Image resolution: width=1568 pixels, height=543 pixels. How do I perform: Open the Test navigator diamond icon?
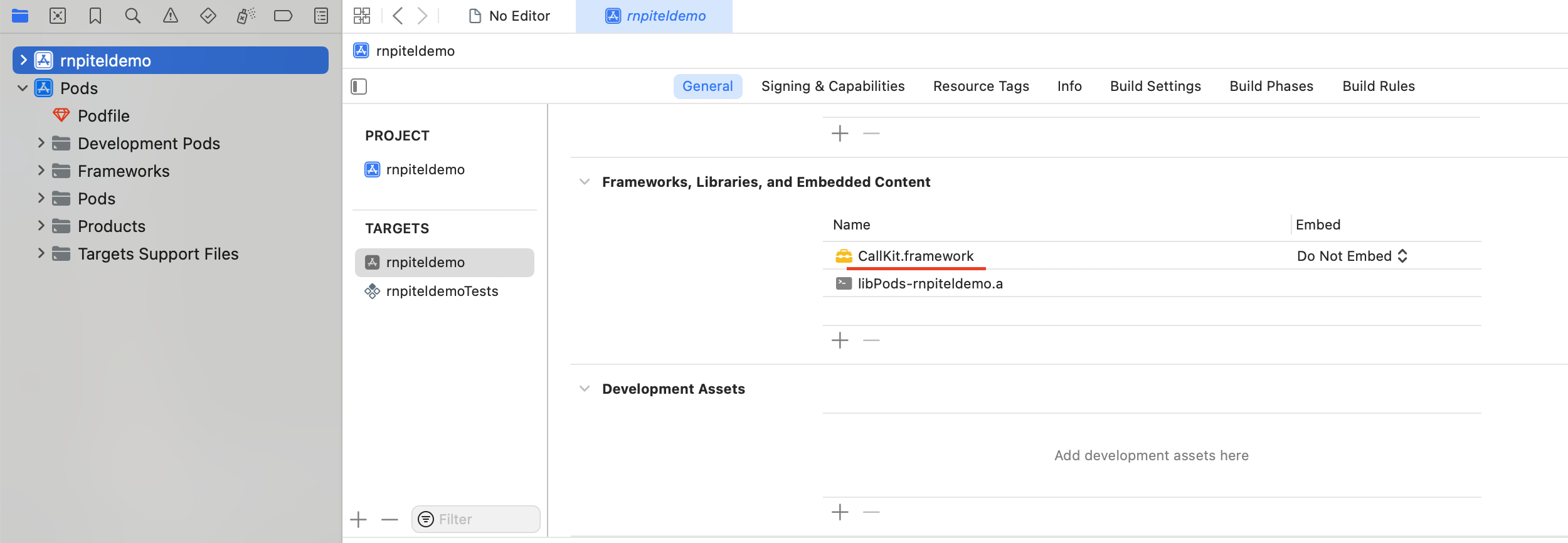pyautogui.click(x=208, y=16)
